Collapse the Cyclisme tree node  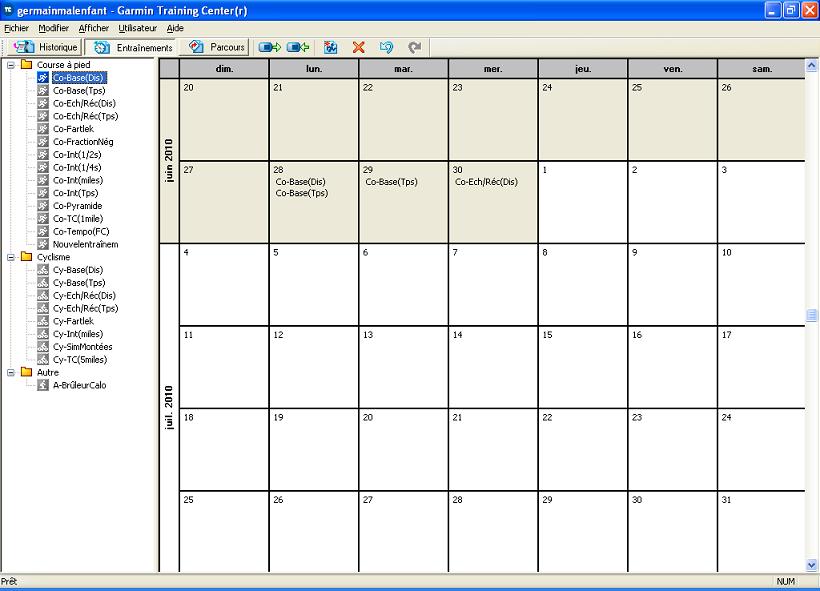click(10, 257)
